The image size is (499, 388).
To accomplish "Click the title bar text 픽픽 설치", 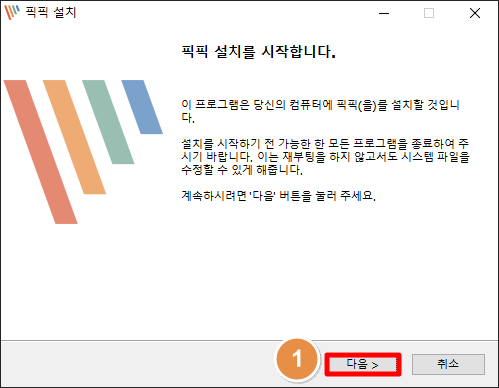I will (51, 13).
